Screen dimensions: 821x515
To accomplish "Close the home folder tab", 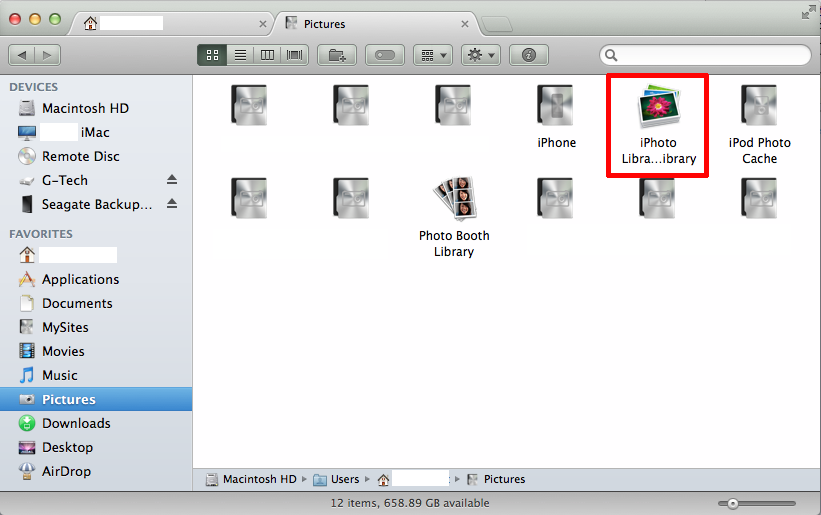I will (263, 24).
